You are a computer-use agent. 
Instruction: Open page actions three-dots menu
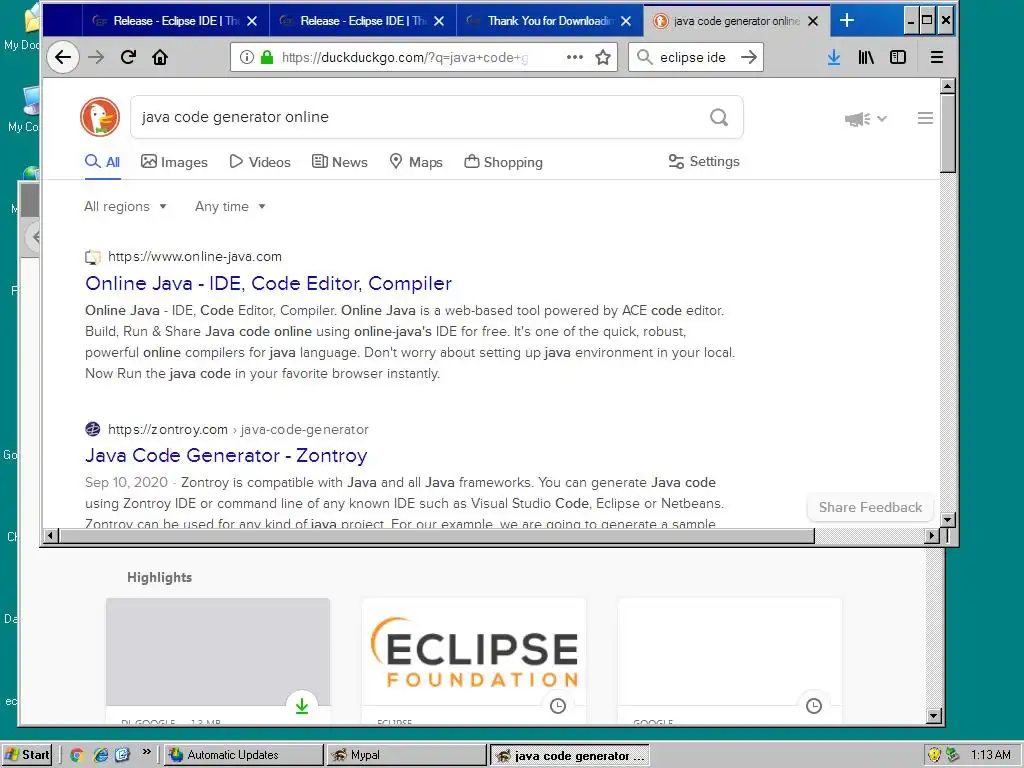coord(575,57)
